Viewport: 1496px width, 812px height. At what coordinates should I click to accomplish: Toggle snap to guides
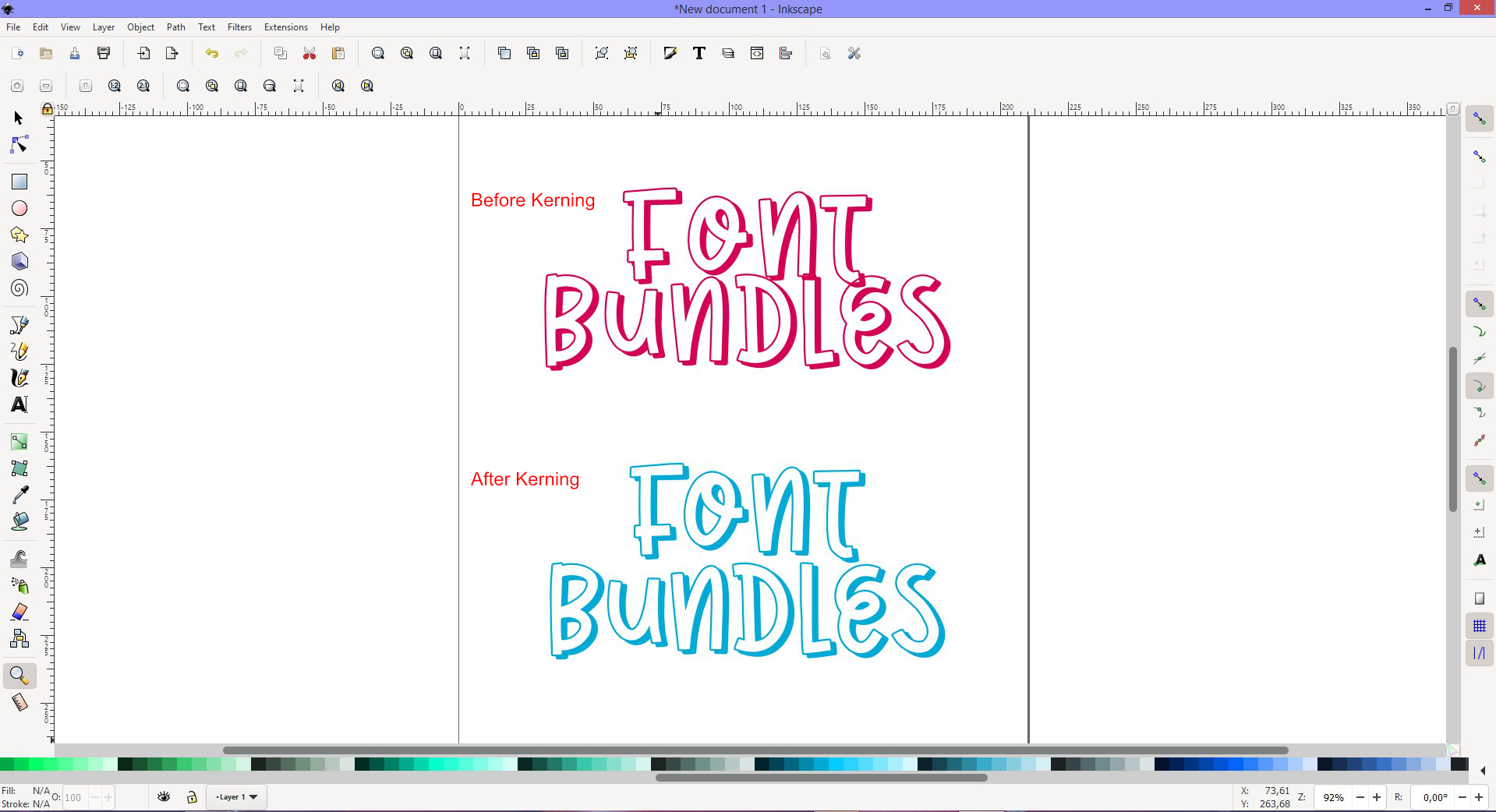[1480, 653]
